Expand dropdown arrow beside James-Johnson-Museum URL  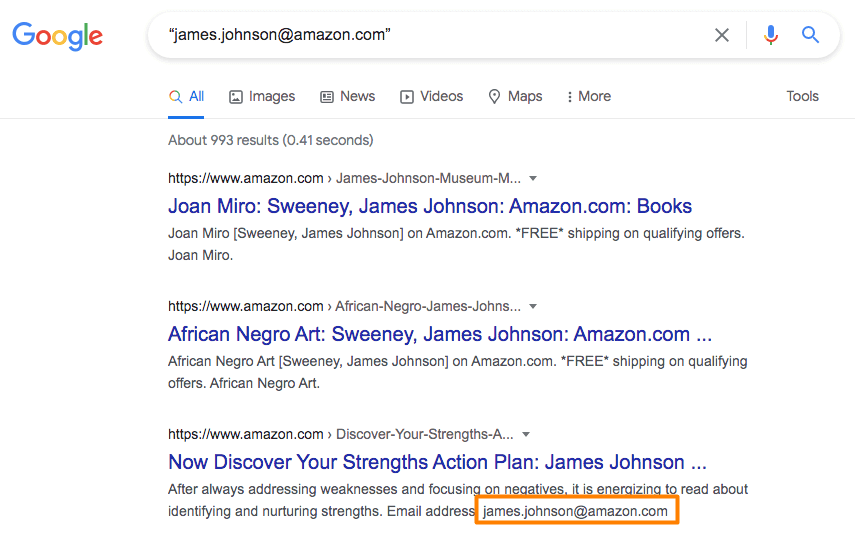point(533,178)
